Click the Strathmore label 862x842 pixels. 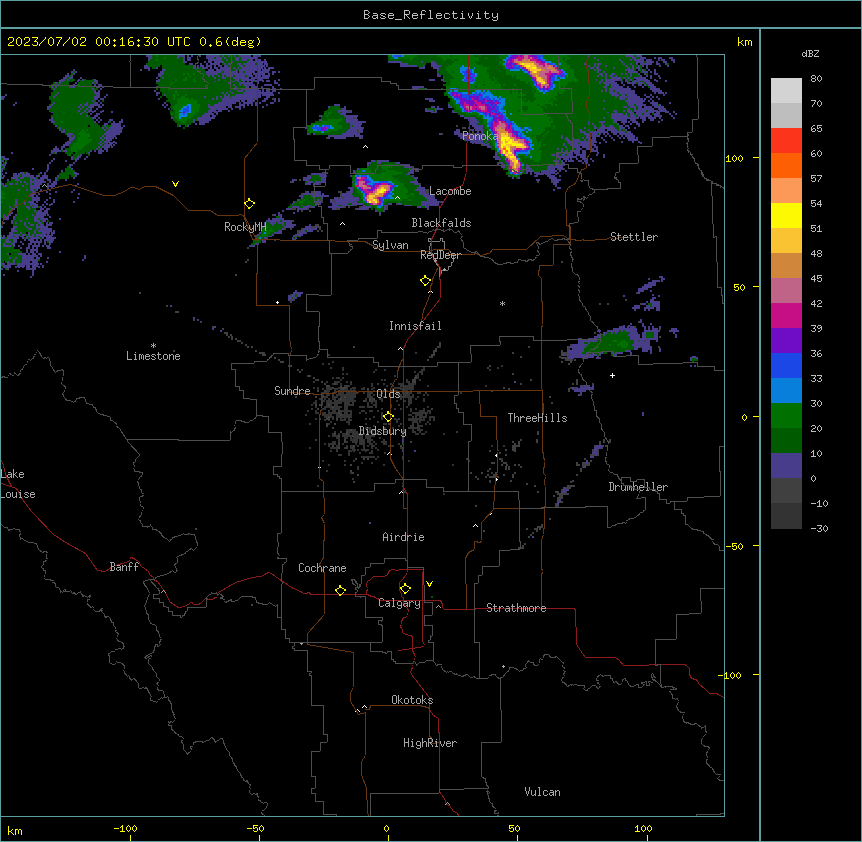[x=516, y=608]
